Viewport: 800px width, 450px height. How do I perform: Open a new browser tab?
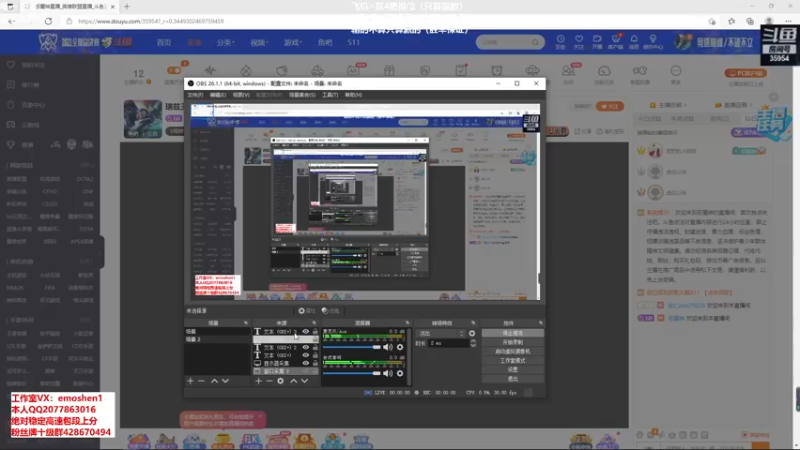(x=127, y=7)
